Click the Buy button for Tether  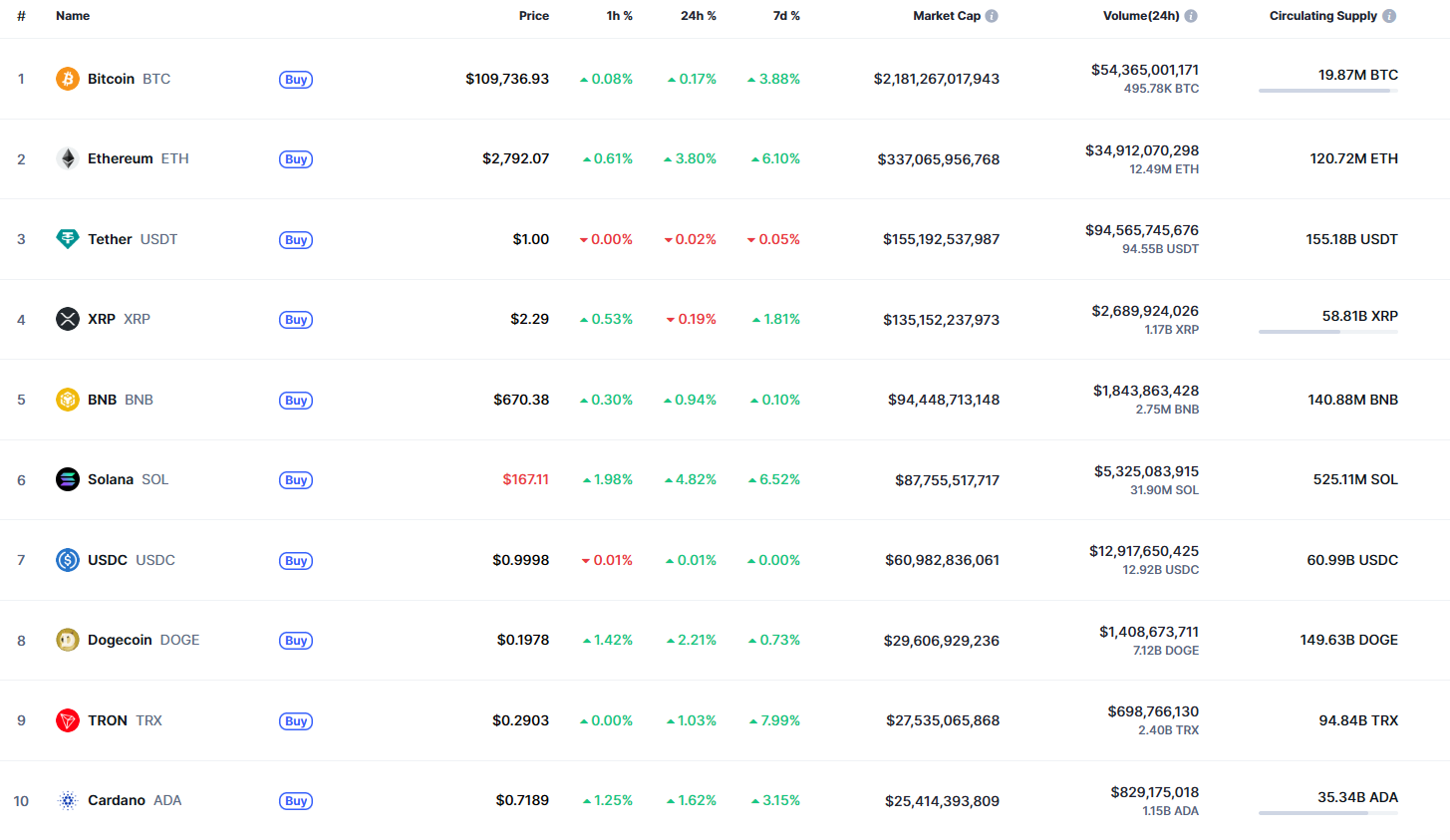pyautogui.click(x=296, y=240)
